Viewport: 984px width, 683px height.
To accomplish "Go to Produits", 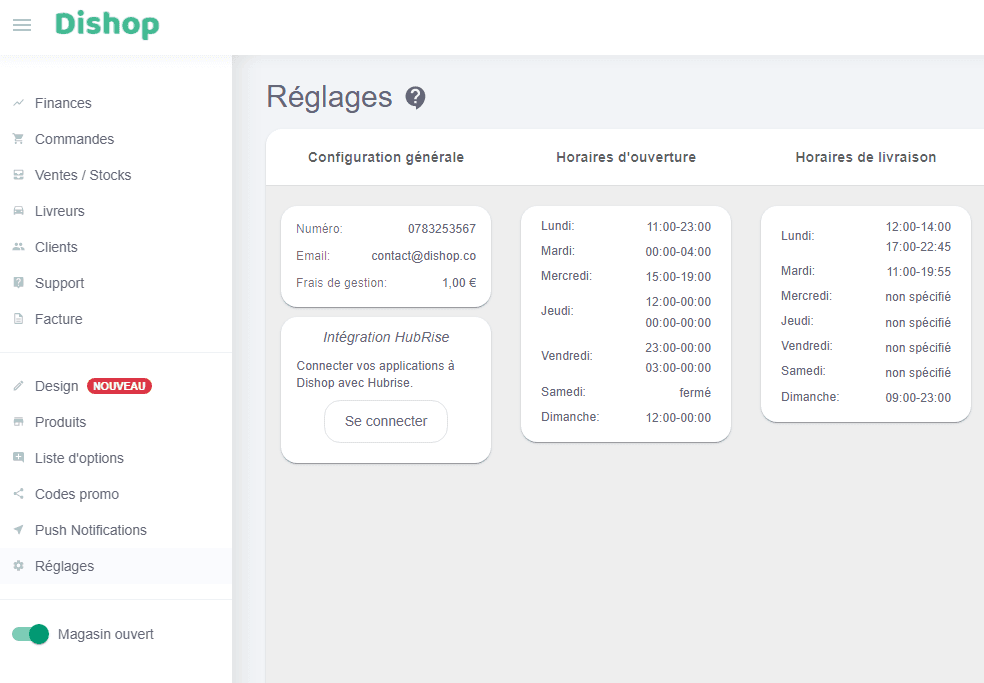I will click(x=60, y=422).
